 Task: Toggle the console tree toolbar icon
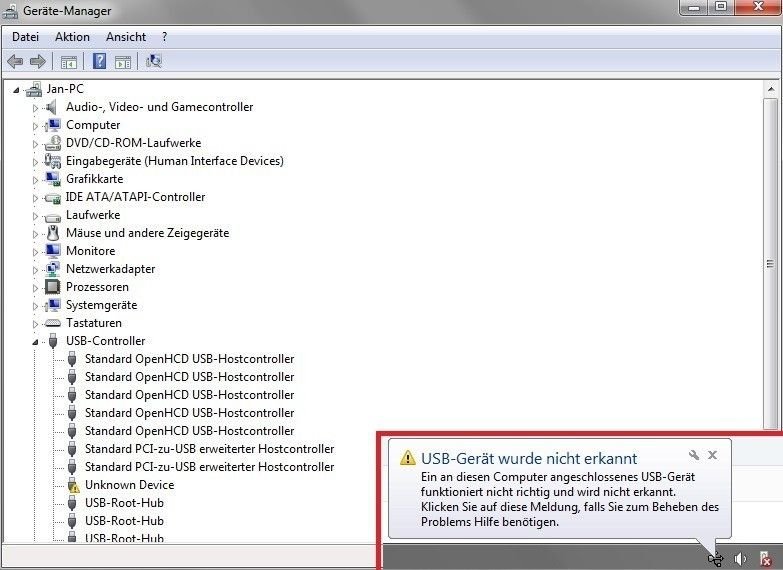(x=68, y=62)
